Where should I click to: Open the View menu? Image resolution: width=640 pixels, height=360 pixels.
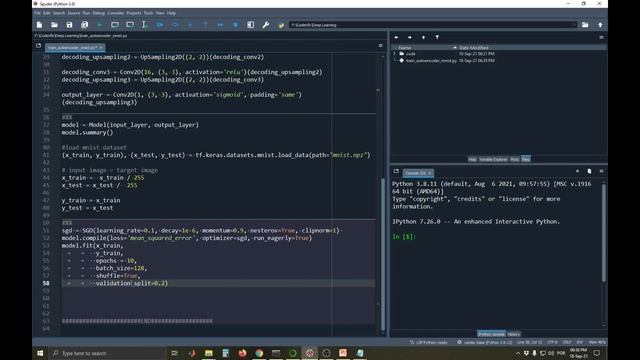[x=160, y=13]
